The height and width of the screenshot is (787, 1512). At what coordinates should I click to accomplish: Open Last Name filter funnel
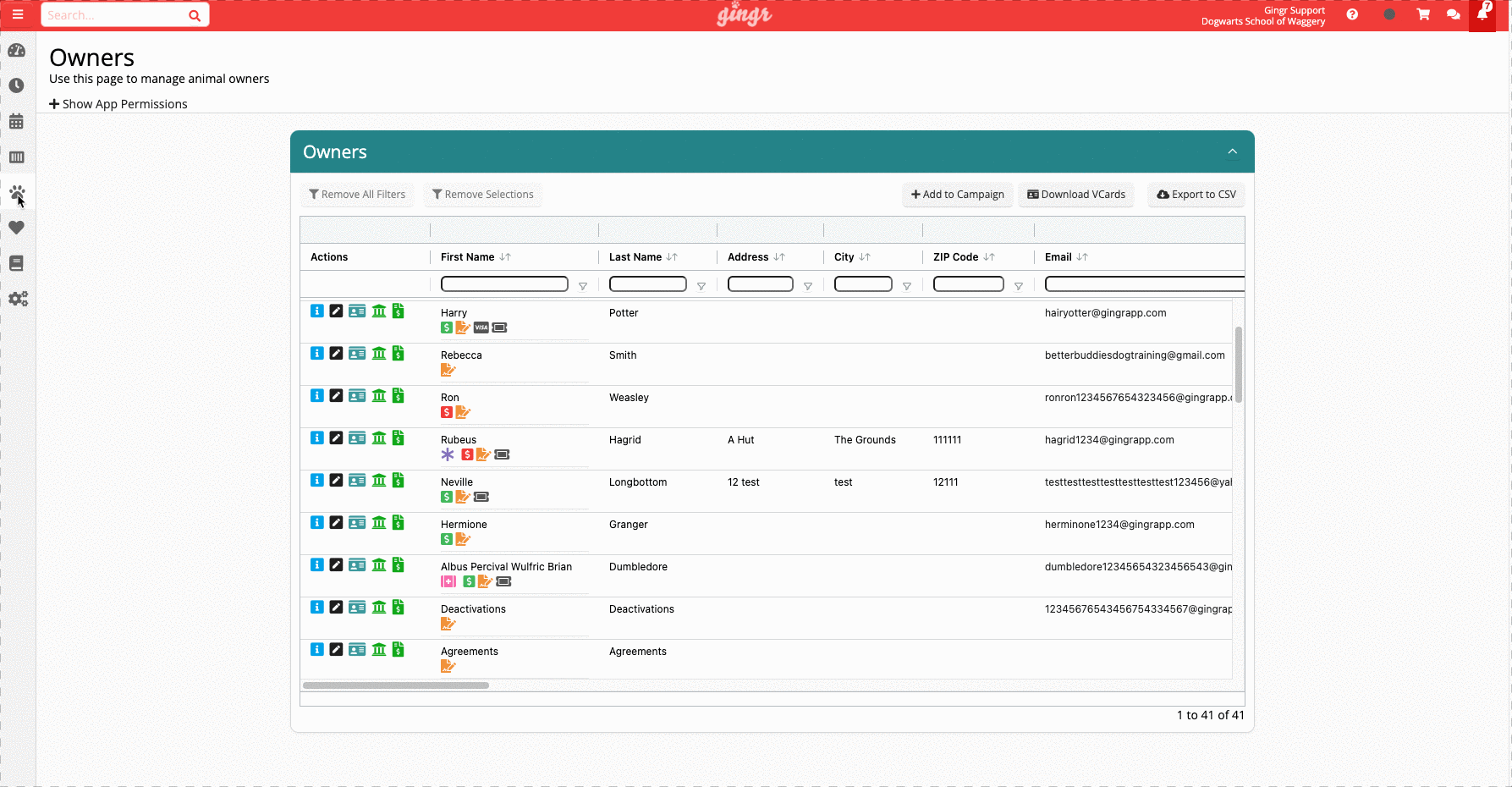click(701, 286)
